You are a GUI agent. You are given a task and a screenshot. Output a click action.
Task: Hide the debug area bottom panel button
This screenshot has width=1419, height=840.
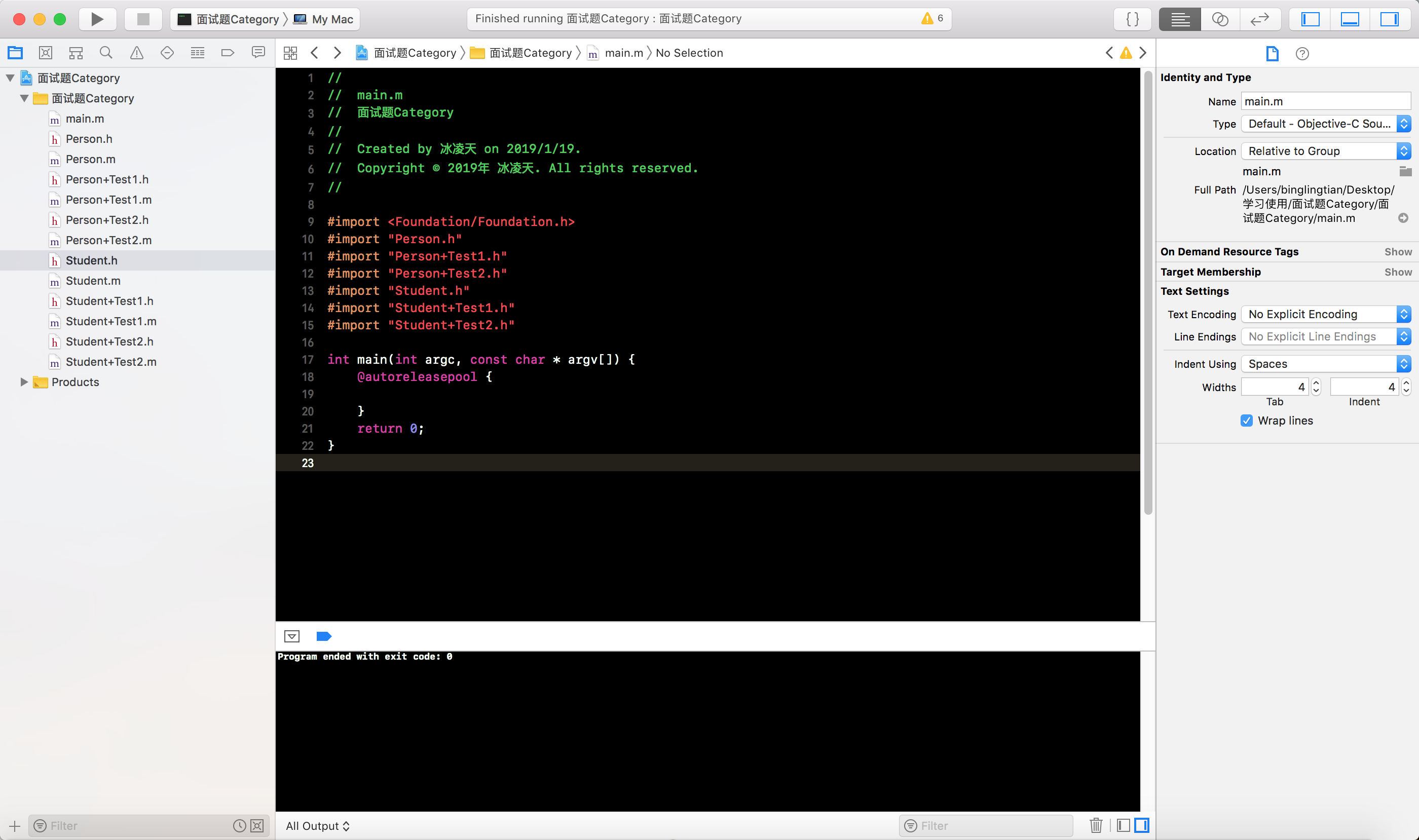tap(1350, 19)
